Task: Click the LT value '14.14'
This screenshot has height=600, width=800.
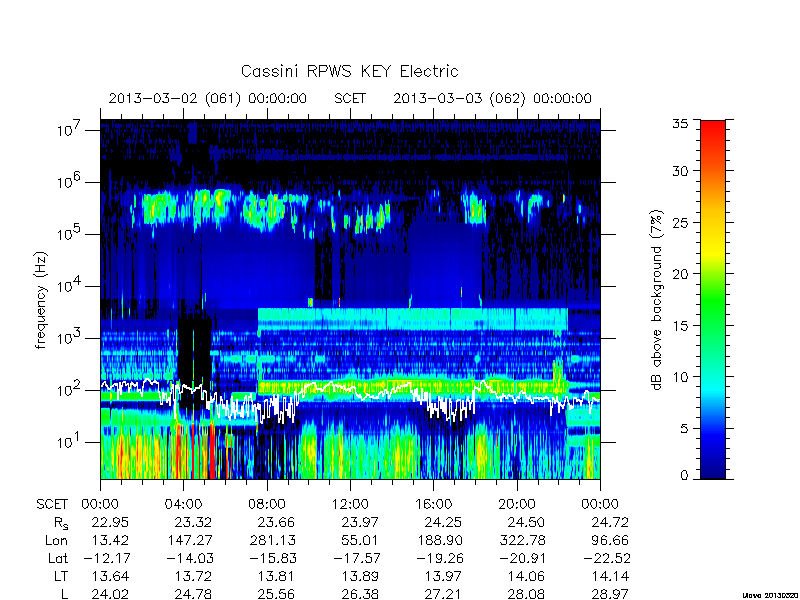Action: (610, 577)
